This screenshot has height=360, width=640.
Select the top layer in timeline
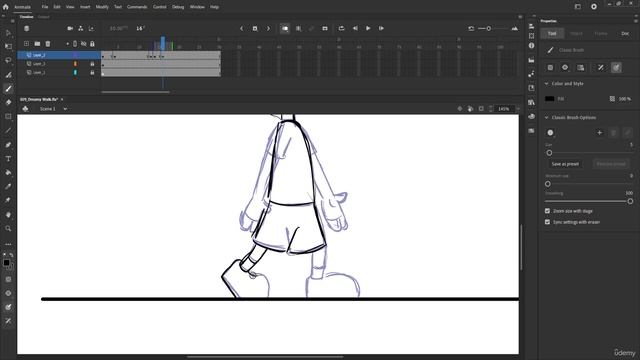tap(59, 55)
